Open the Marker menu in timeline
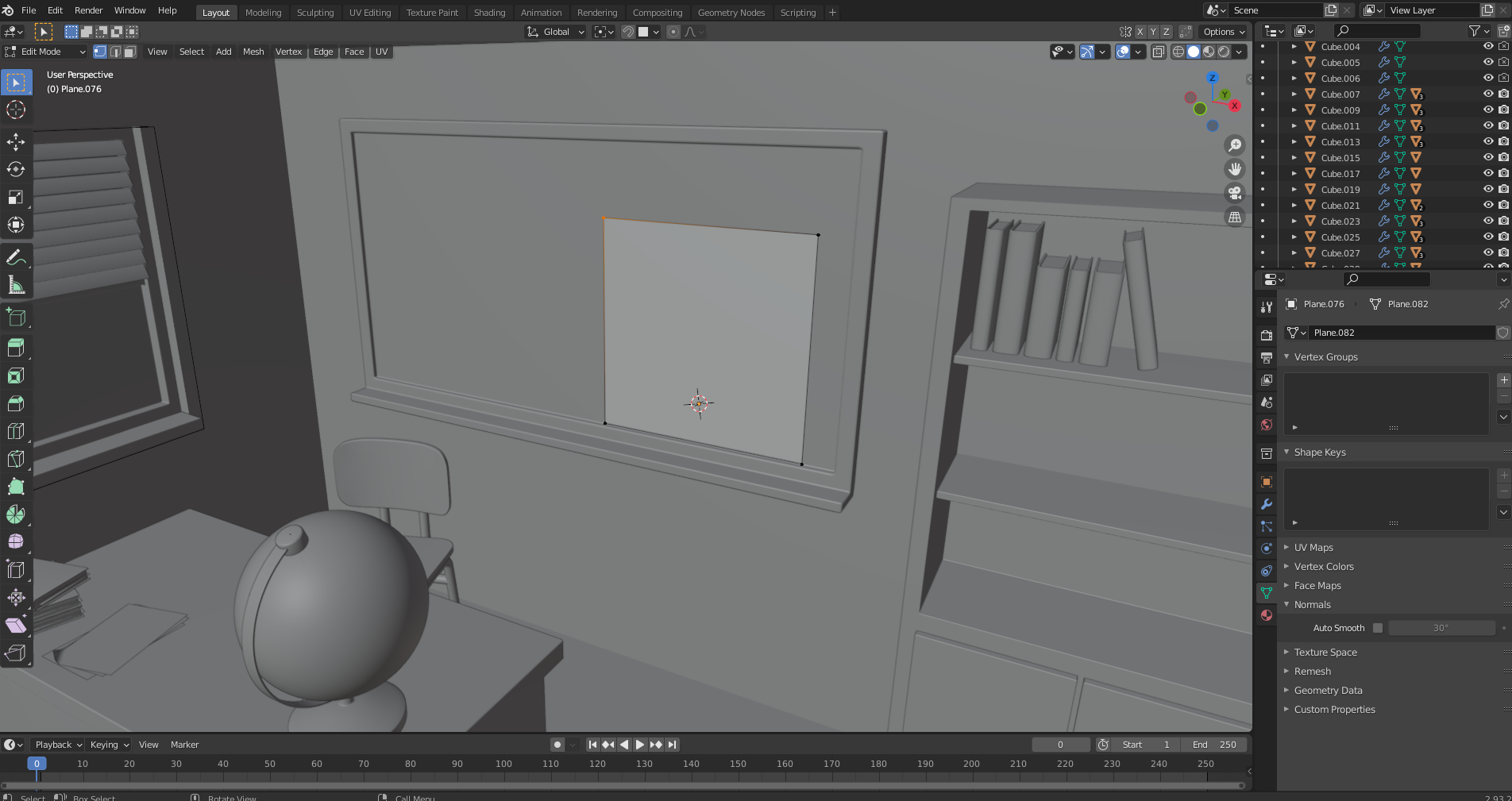 pos(184,745)
